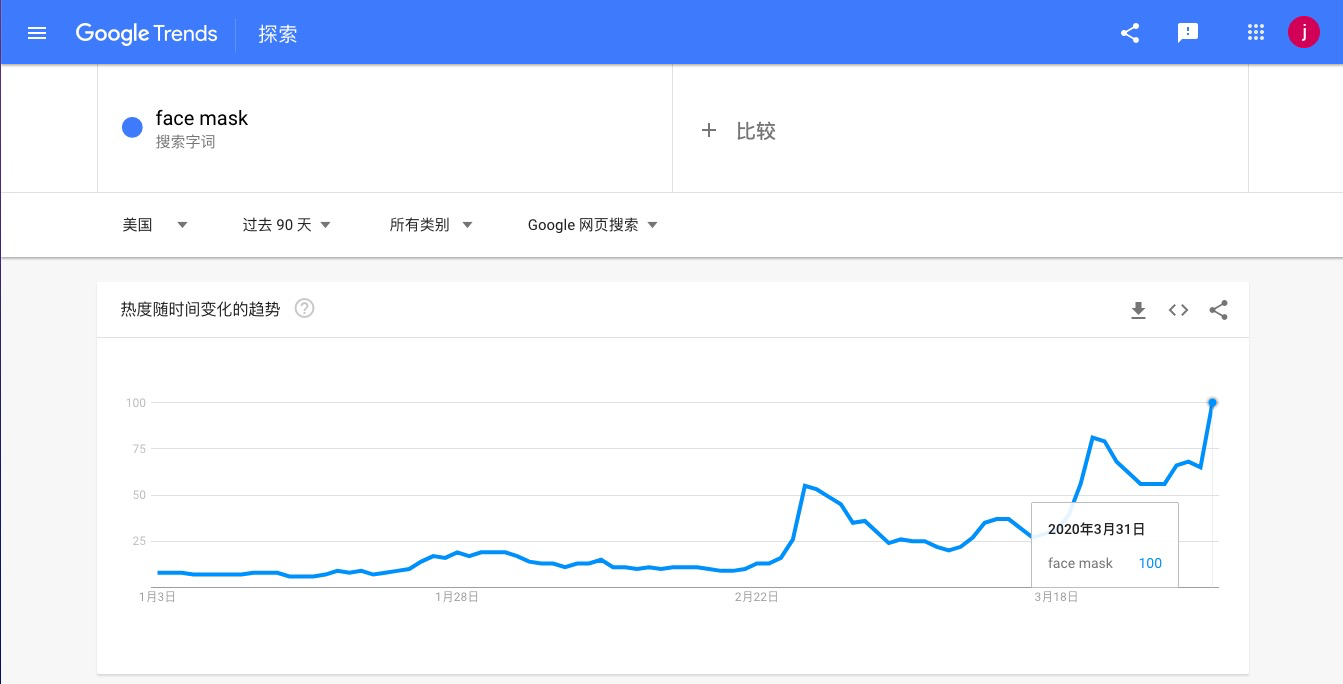Open the send feedback icon
The height and width of the screenshot is (684, 1343).
pyautogui.click(x=1188, y=33)
